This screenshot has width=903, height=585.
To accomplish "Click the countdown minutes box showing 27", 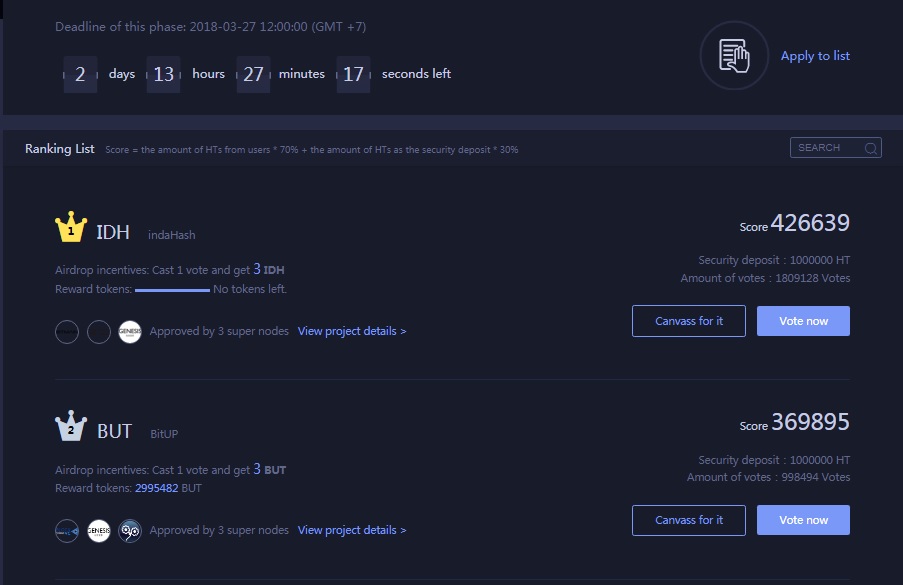I will coord(253,74).
